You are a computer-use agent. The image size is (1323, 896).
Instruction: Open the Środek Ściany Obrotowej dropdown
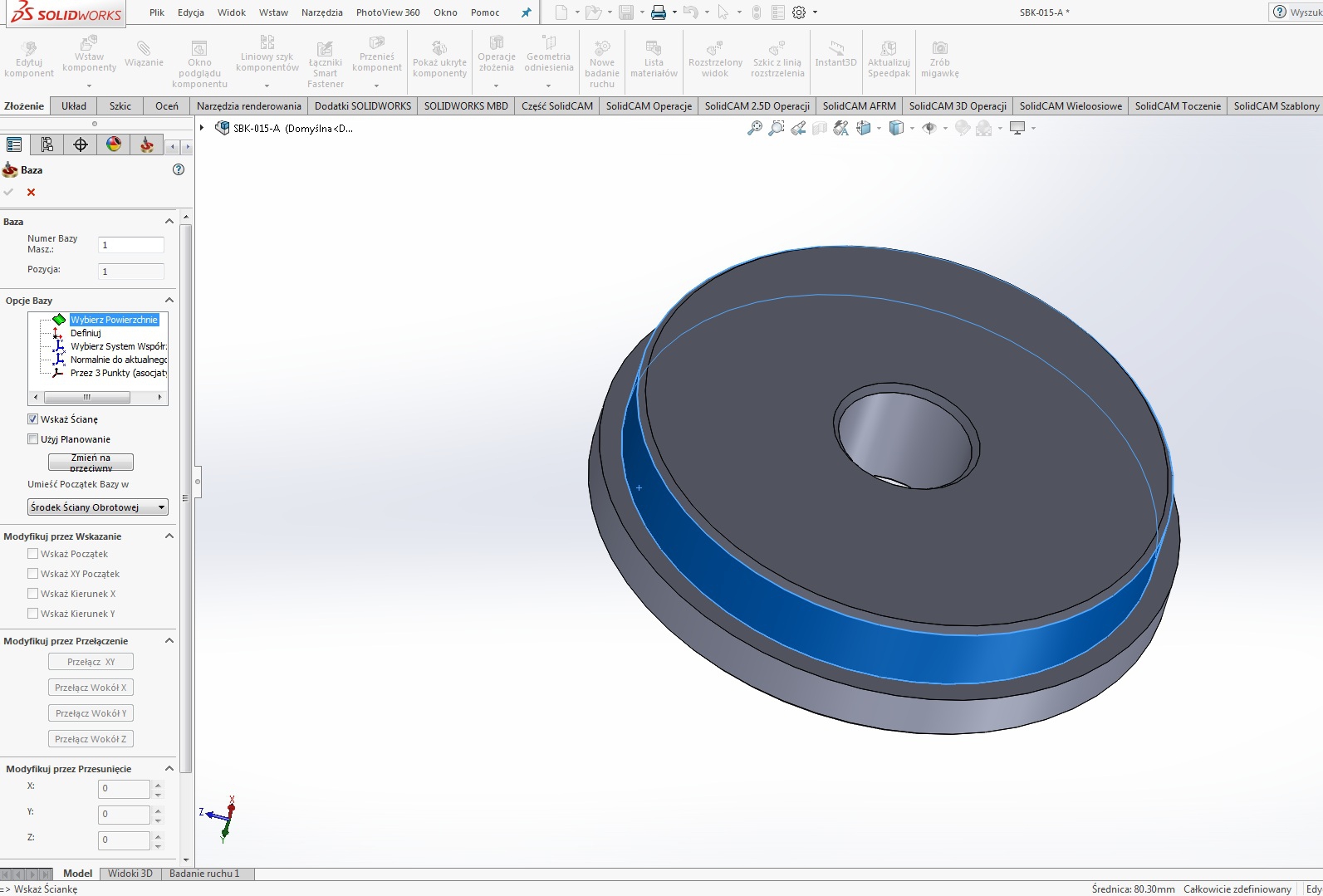pyautogui.click(x=98, y=507)
